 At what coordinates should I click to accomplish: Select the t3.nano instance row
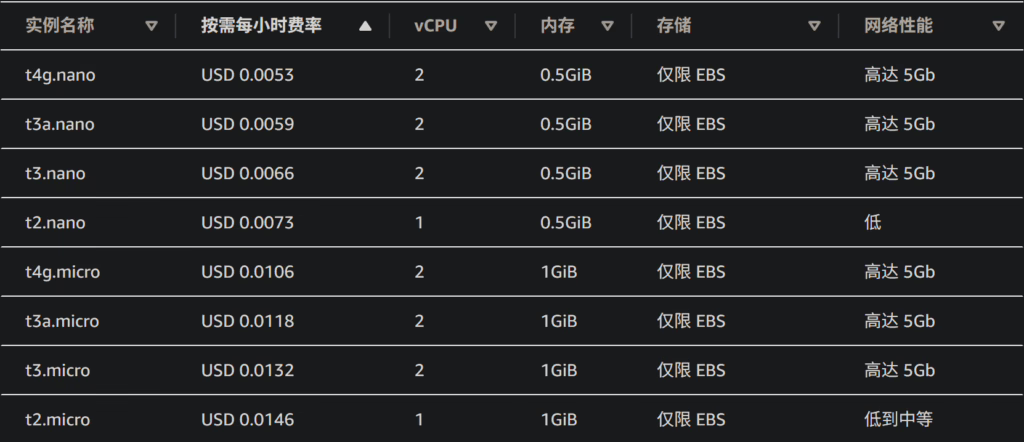tap(512, 174)
